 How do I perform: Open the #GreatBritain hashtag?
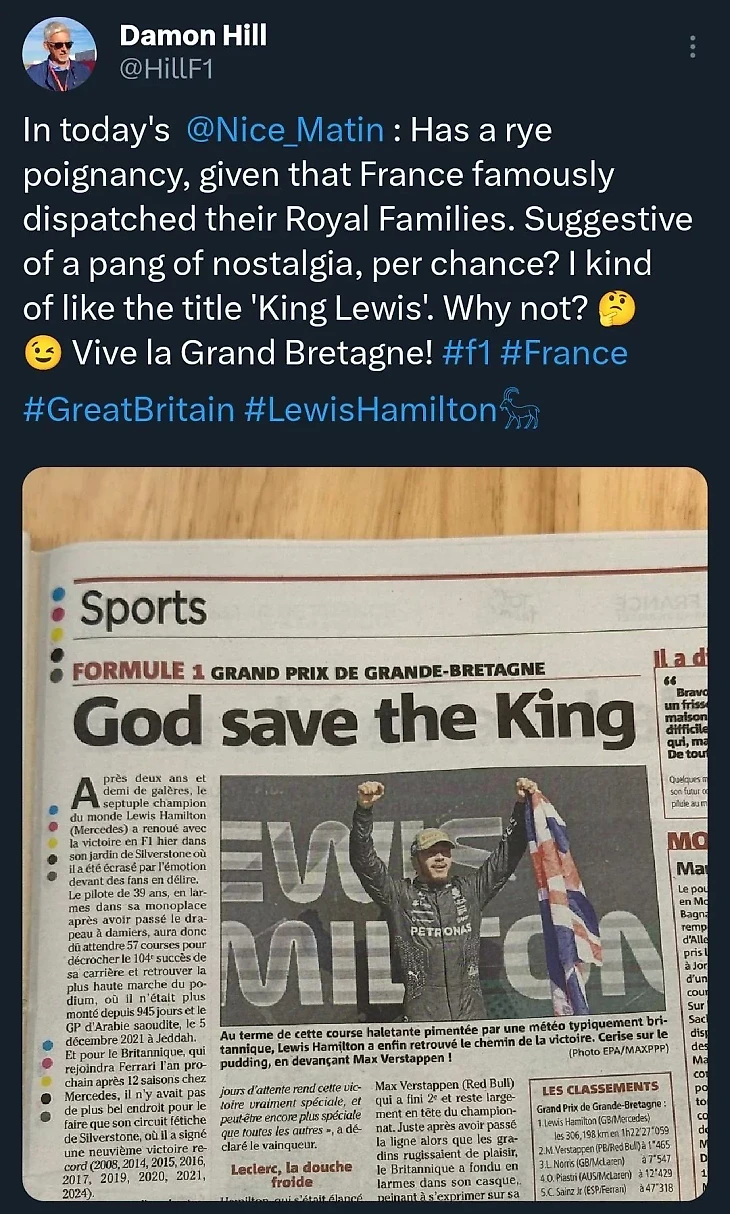tap(128, 409)
